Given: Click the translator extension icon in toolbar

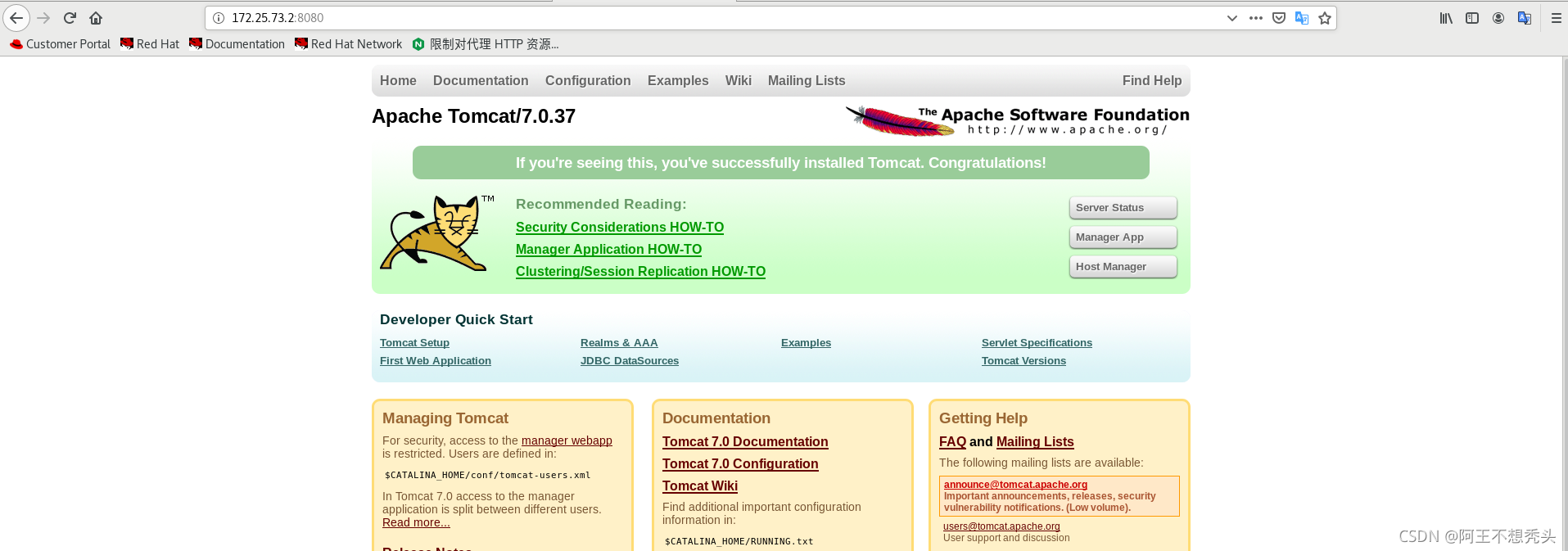Looking at the screenshot, I should click(x=1525, y=18).
